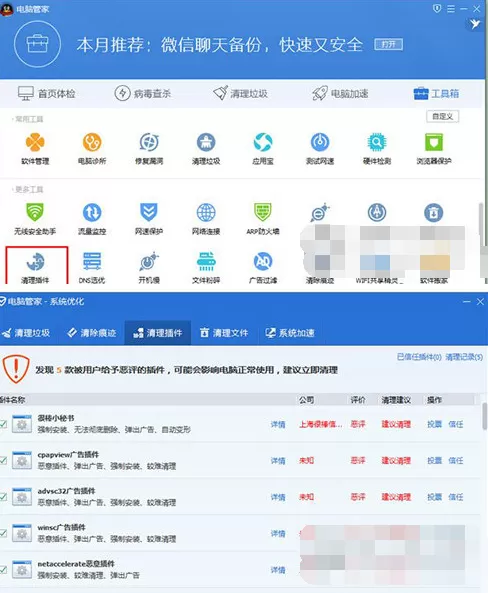Click 信任 for the cpapview plugin
This screenshot has width=488, height=593.
[456, 461]
